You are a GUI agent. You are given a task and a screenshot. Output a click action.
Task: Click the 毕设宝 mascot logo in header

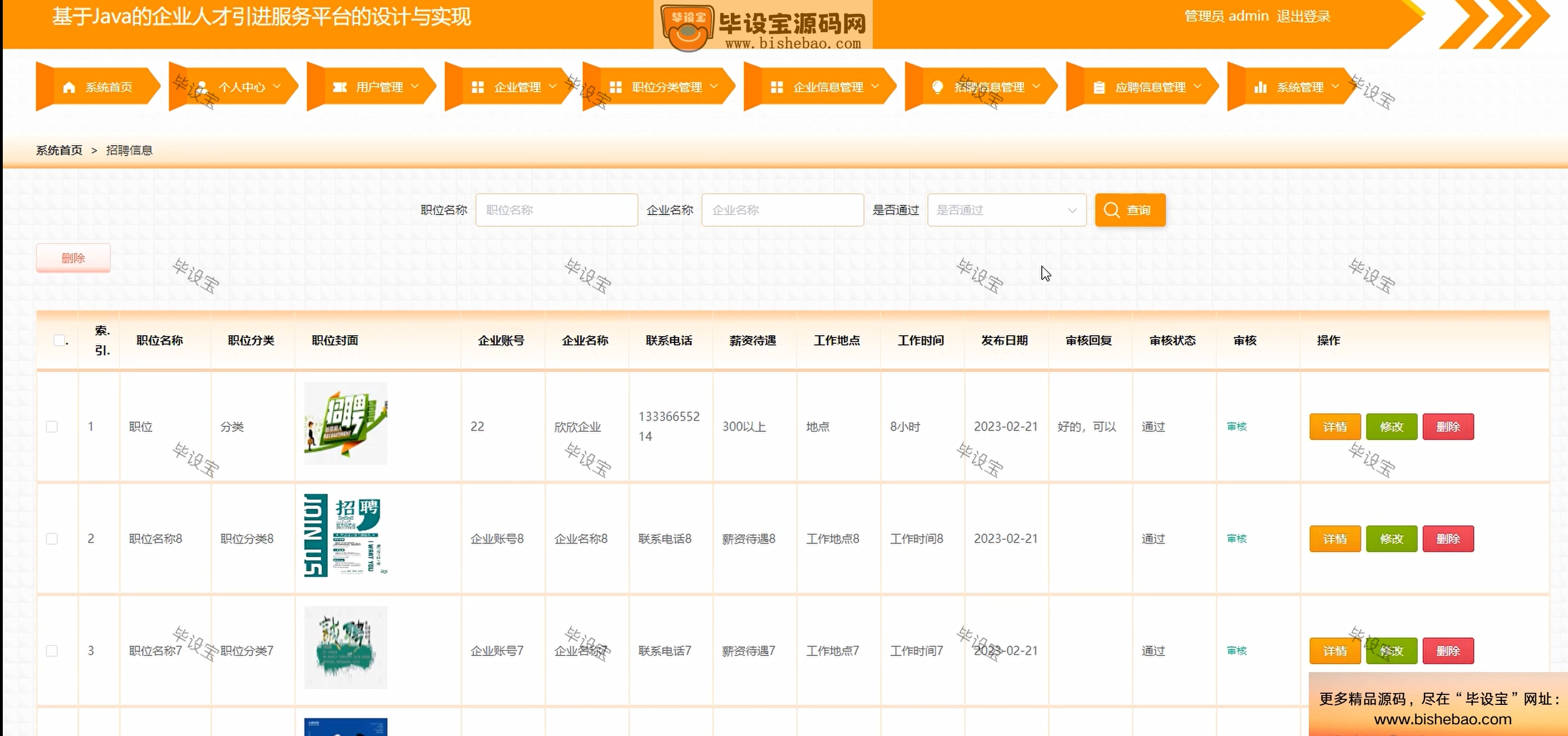(x=687, y=27)
